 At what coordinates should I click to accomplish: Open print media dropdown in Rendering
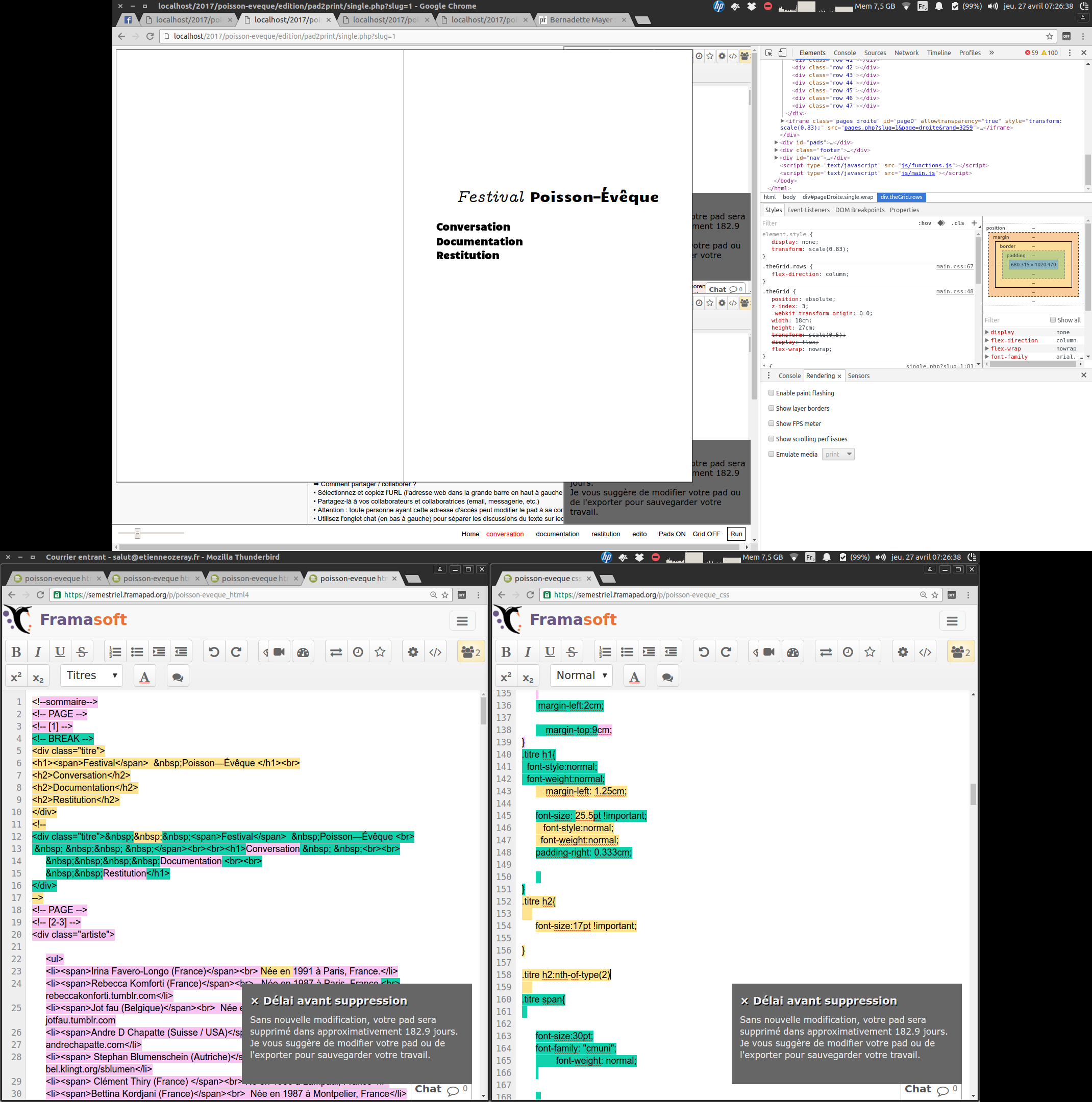click(x=837, y=455)
